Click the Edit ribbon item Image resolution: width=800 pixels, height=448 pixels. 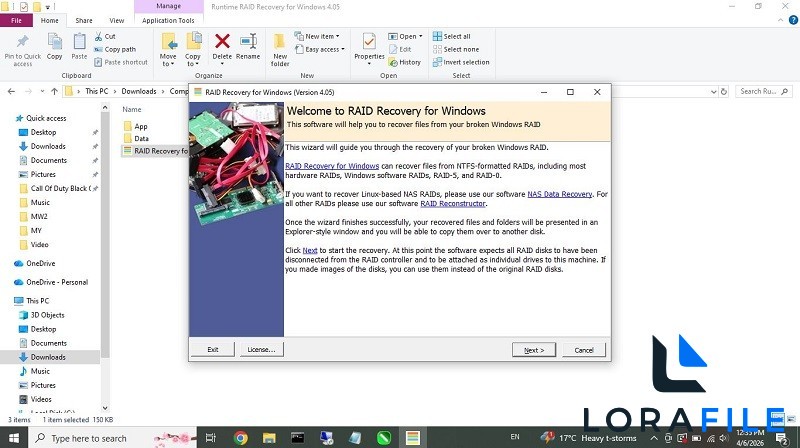click(x=400, y=49)
